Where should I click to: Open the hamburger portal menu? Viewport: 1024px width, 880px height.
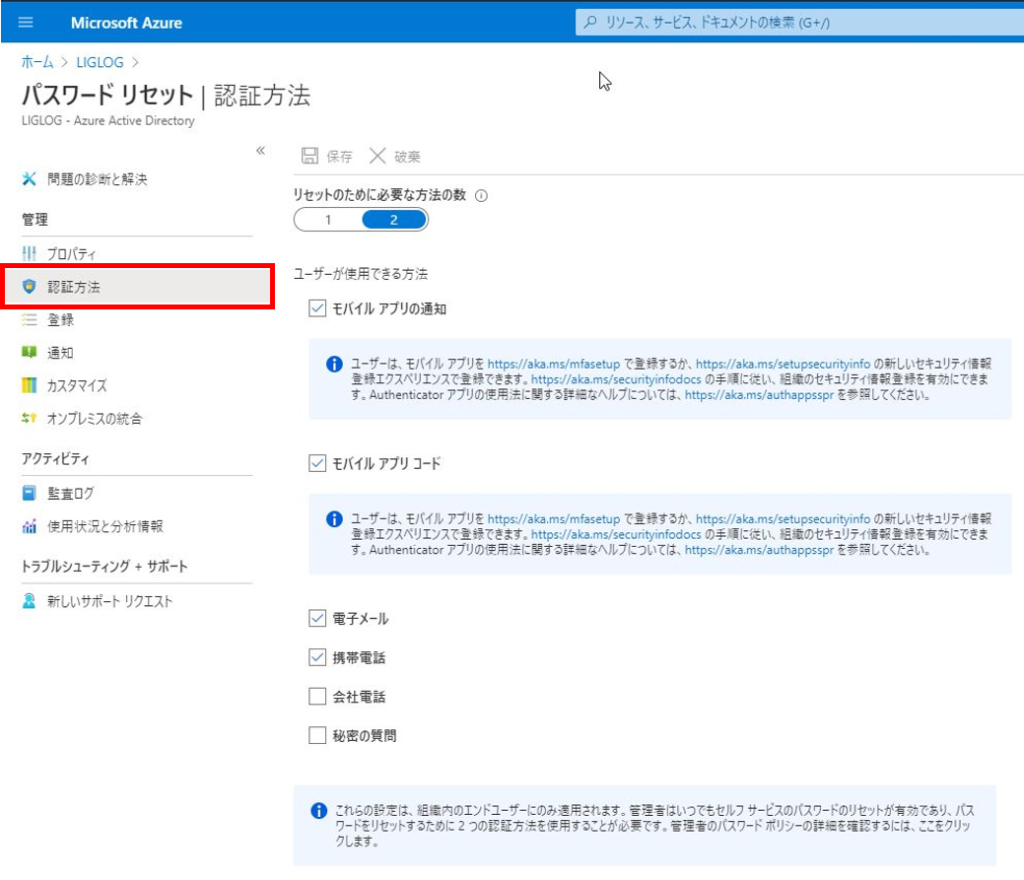point(26,22)
